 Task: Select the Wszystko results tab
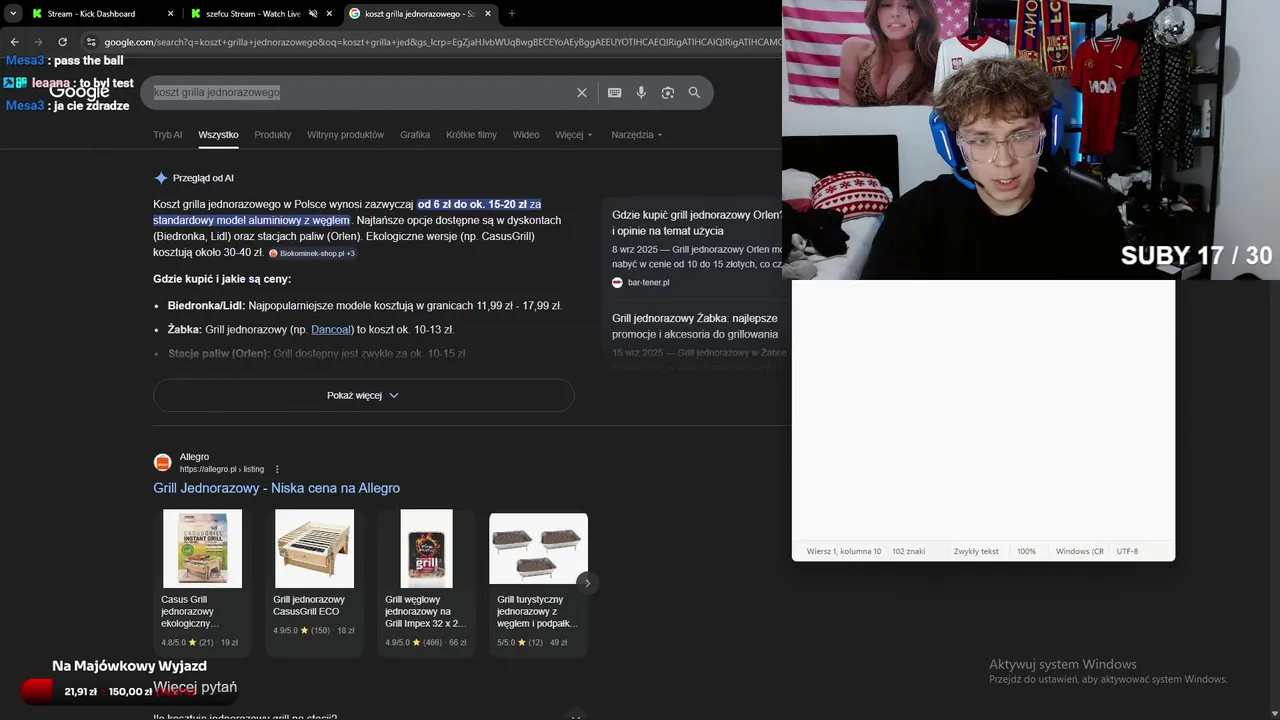pyautogui.click(x=218, y=135)
